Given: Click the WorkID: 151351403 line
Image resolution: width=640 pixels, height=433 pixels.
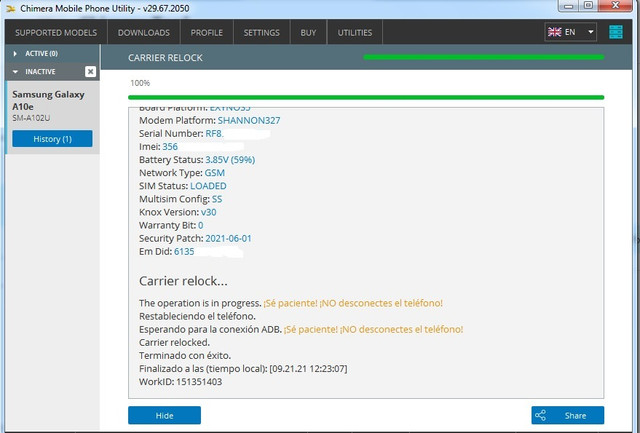Looking at the screenshot, I should point(180,382).
